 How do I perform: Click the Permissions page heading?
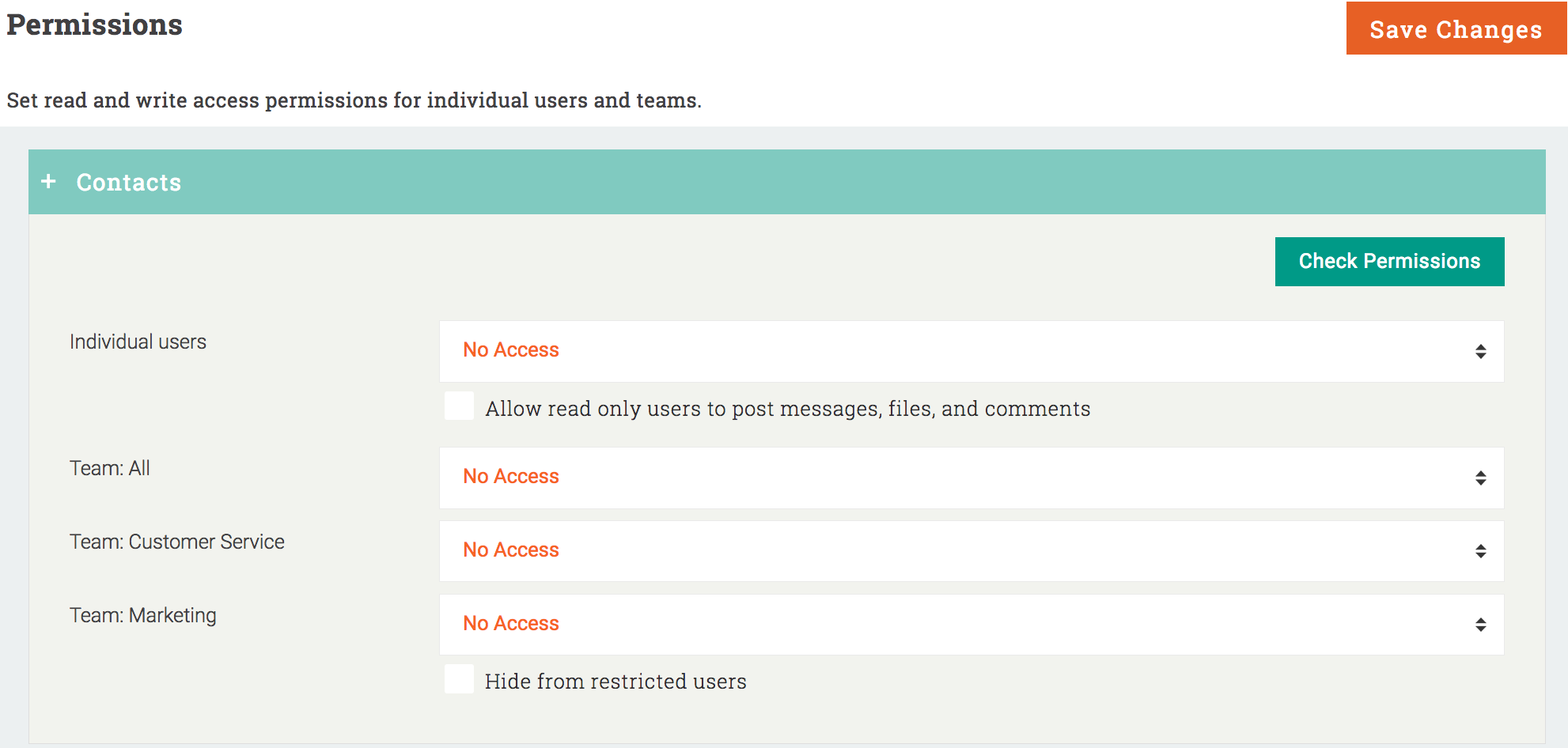pyautogui.click(x=95, y=25)
